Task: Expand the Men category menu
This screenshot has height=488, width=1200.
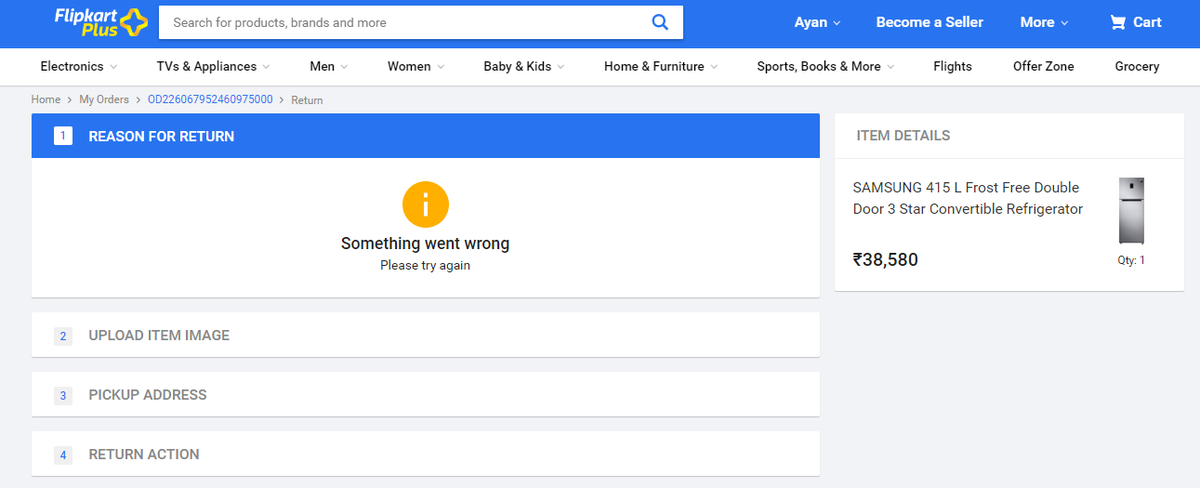Action: pos(329,66)
